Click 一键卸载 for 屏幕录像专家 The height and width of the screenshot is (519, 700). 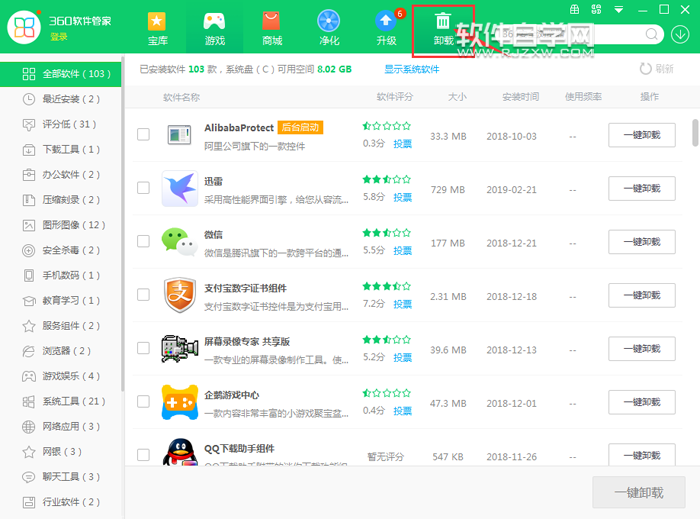642,349
